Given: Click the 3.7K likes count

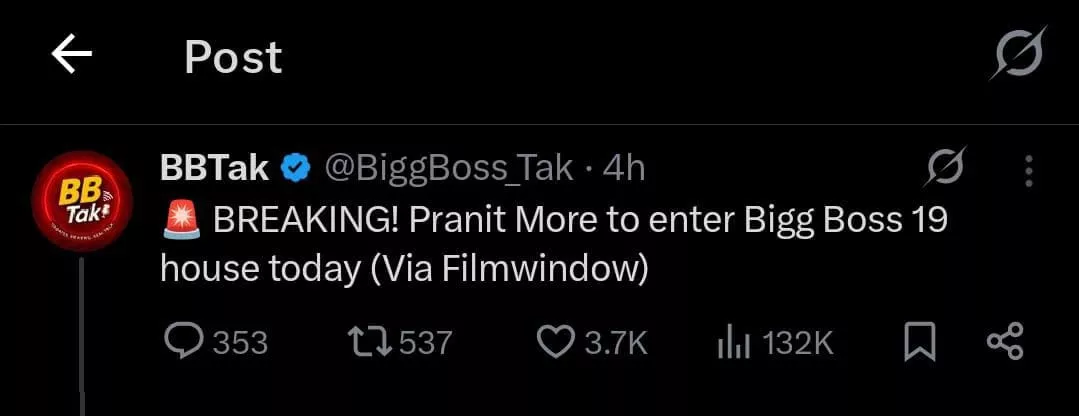Looking at the screenshot, I should coord(616,344).
